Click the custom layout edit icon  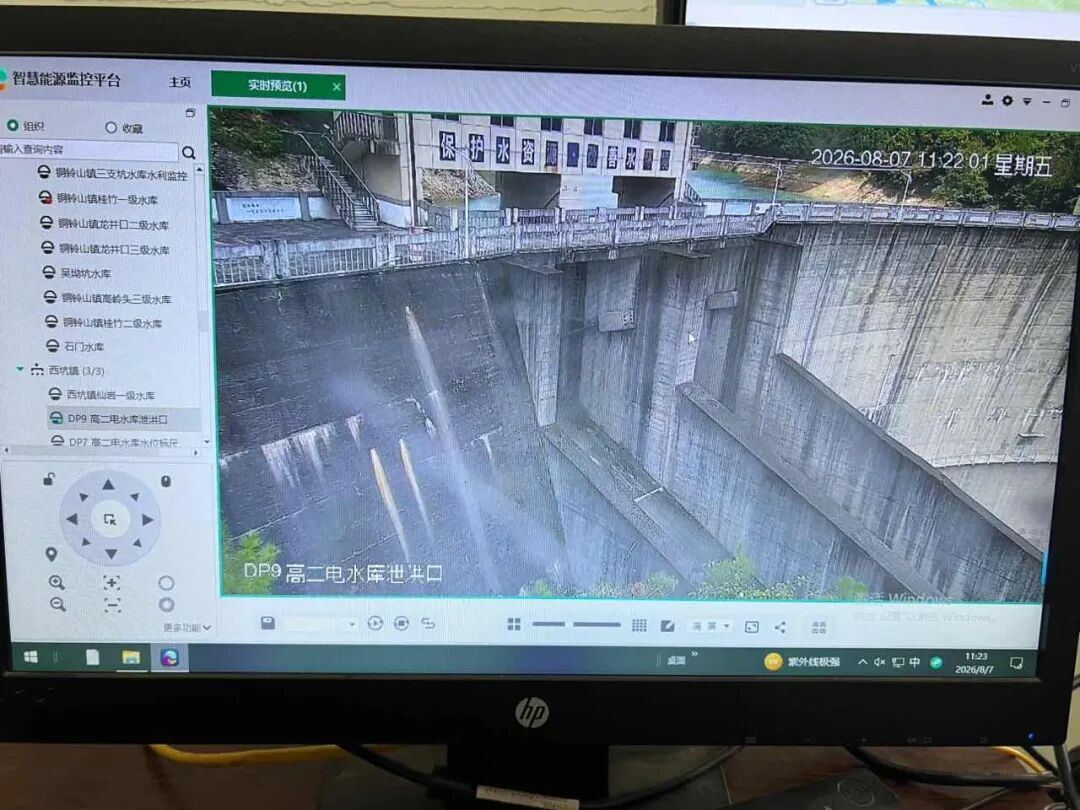click(x=667, y=625)
